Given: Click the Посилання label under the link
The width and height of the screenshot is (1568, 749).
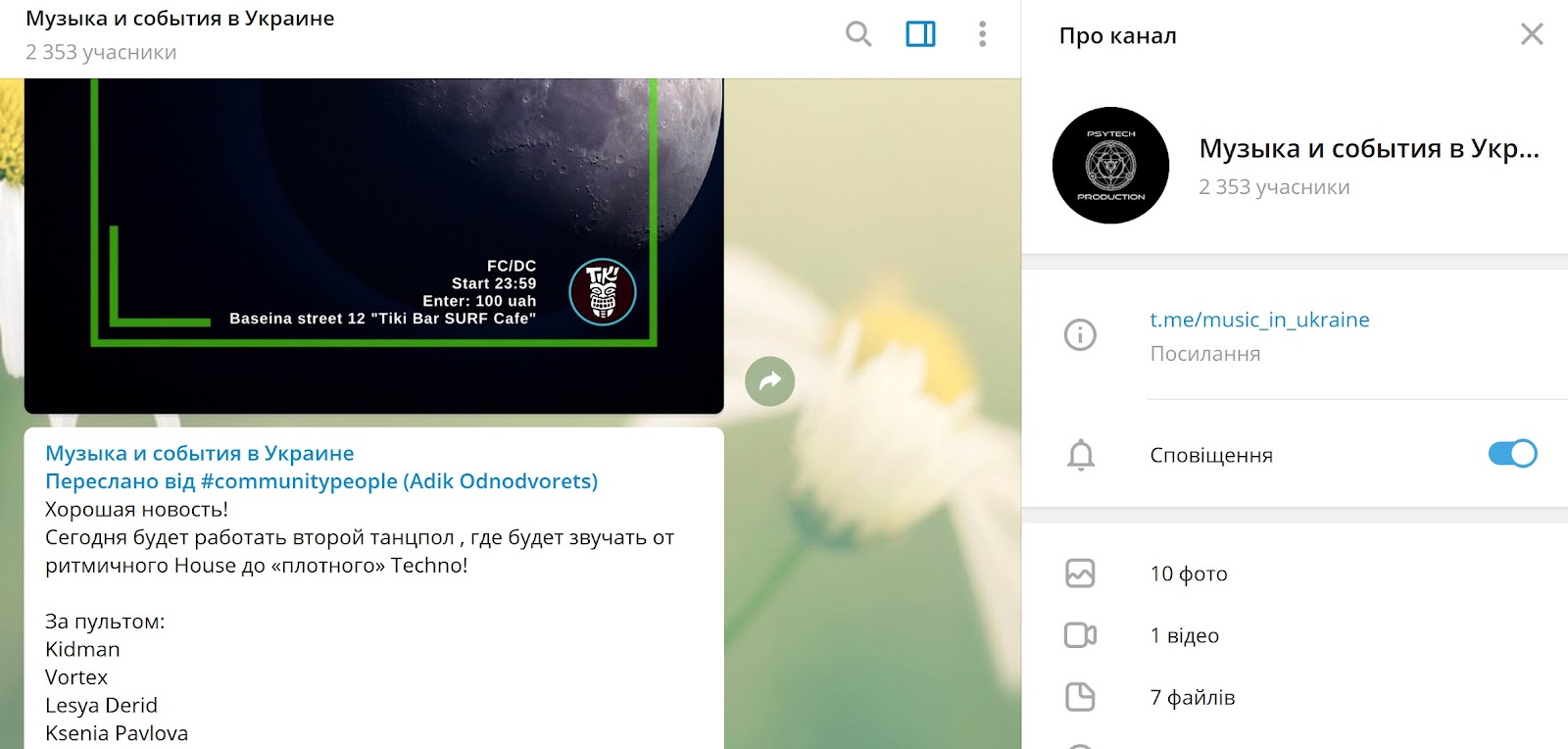Looking at the screenshot, I should click(x=1205, y=354).
